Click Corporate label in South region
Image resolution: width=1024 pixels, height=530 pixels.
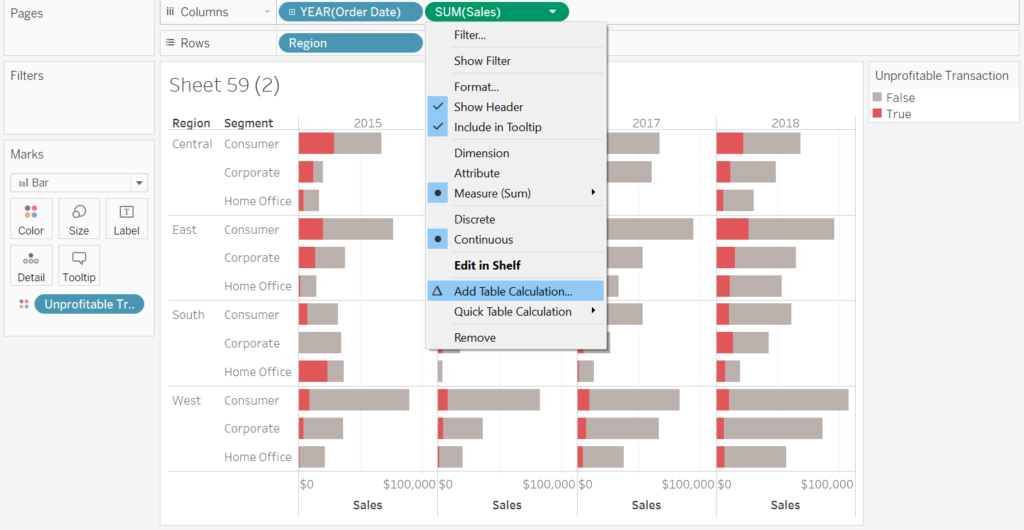click(x=251, y=343)
